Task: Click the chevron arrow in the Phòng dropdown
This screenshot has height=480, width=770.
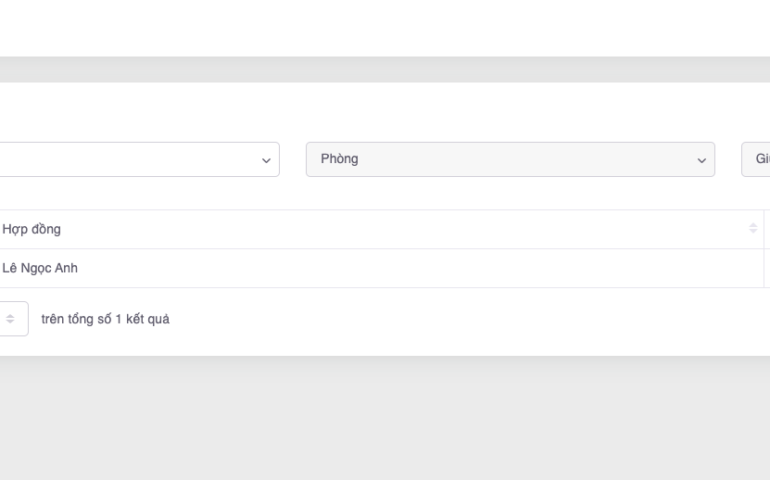Action: click(x=700, y=160)
